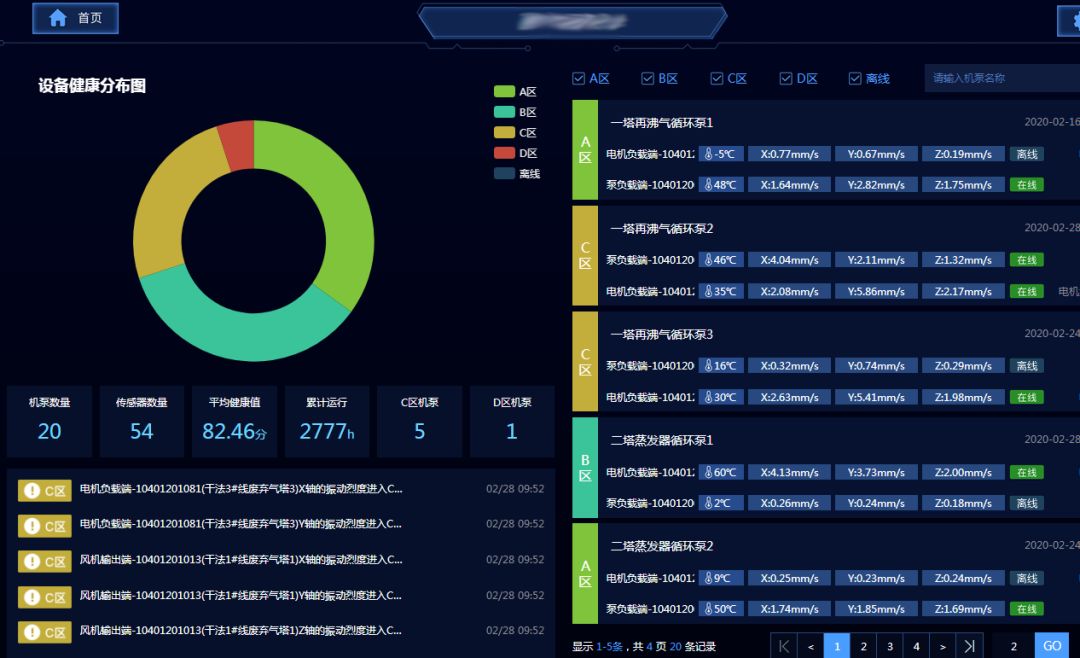This screenshot has height=658, width=1080.
Task: Click the thermometer icon showing 16℃
Action: 709,366
